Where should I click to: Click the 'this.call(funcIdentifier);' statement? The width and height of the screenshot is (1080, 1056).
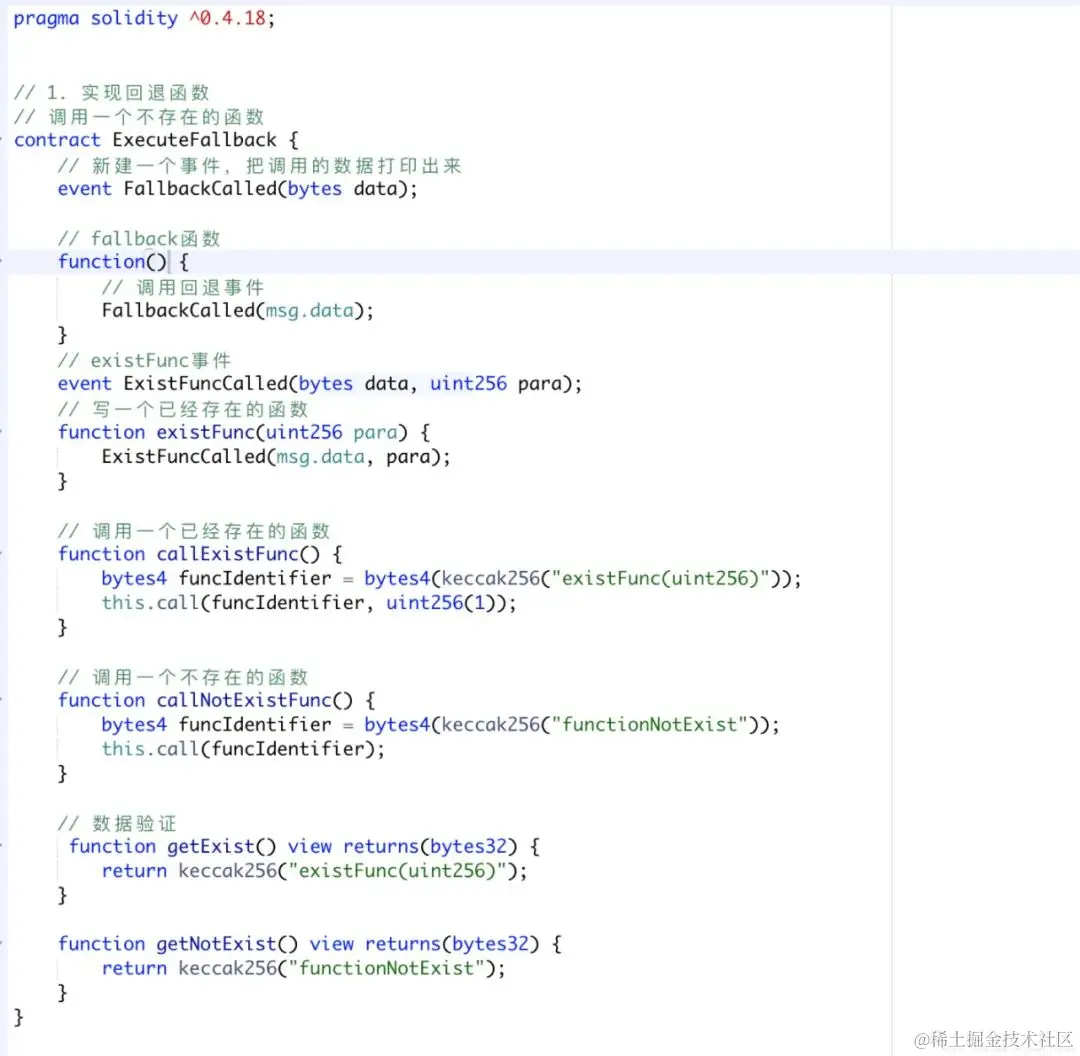point(243,749)
